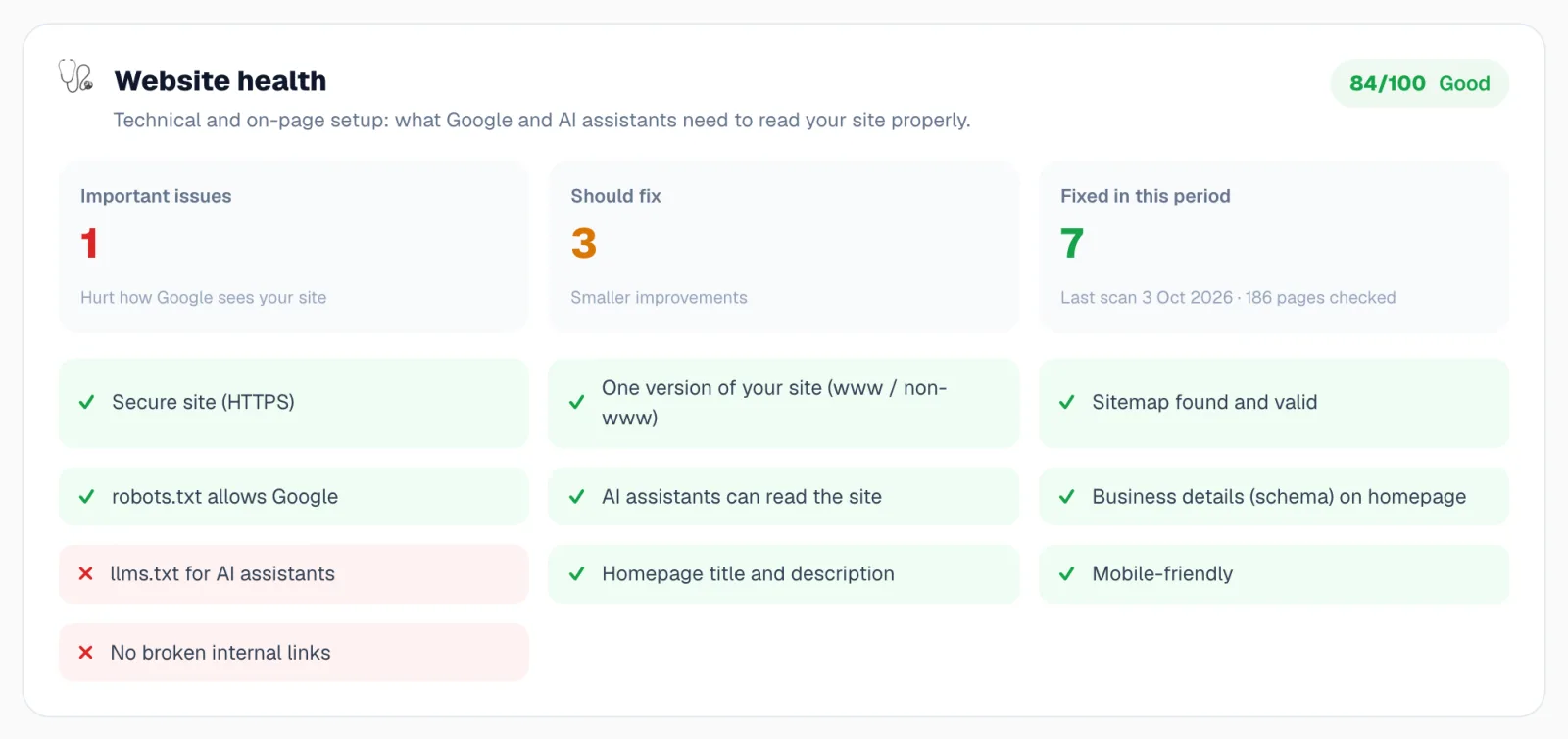Select the llms.txt for AI assistants label
The height and width of the screenshot is (739, 1568).
click(x=222, y=573)
